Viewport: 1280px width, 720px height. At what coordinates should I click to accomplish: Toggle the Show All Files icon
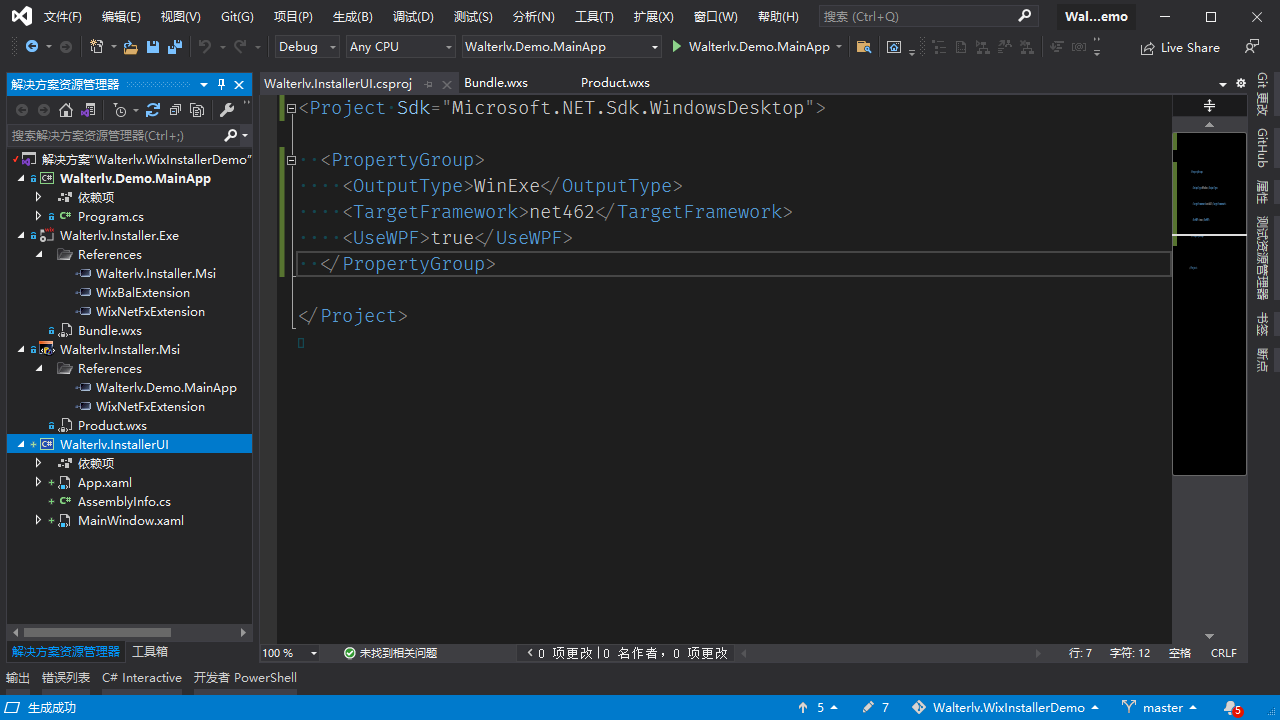click(x=197, y=110)
